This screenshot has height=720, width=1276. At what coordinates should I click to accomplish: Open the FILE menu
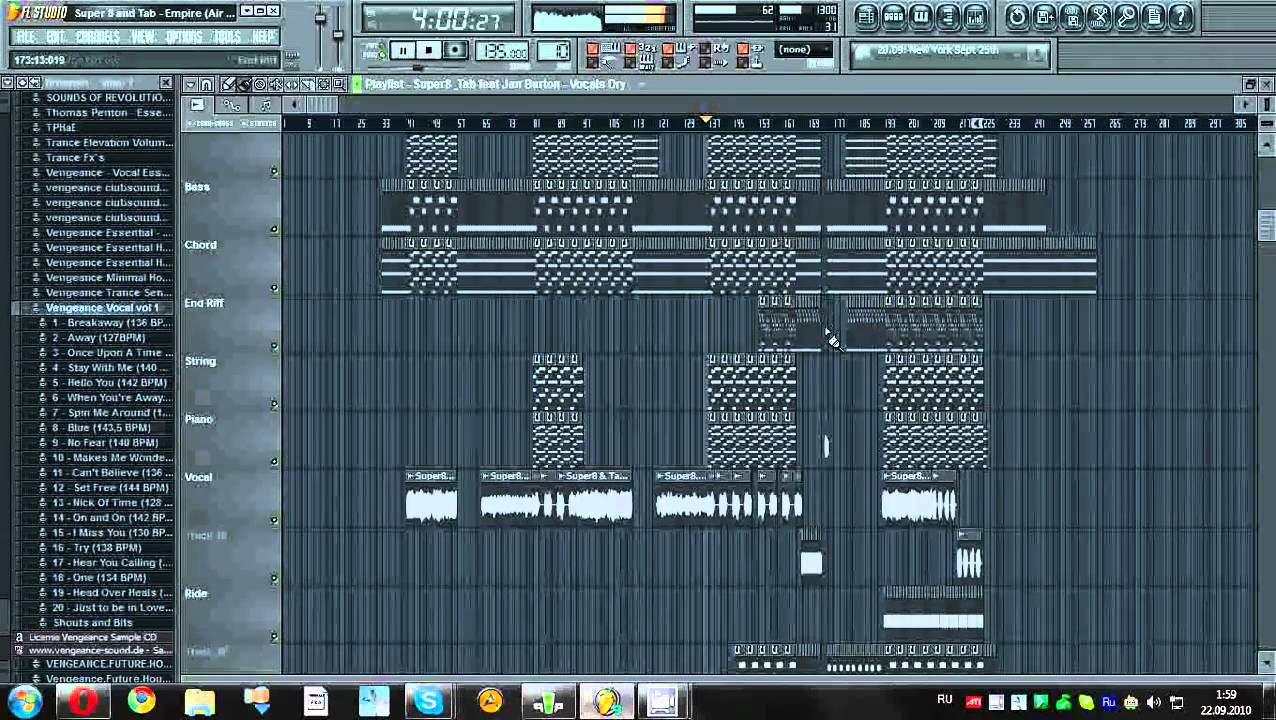[26, 37]
